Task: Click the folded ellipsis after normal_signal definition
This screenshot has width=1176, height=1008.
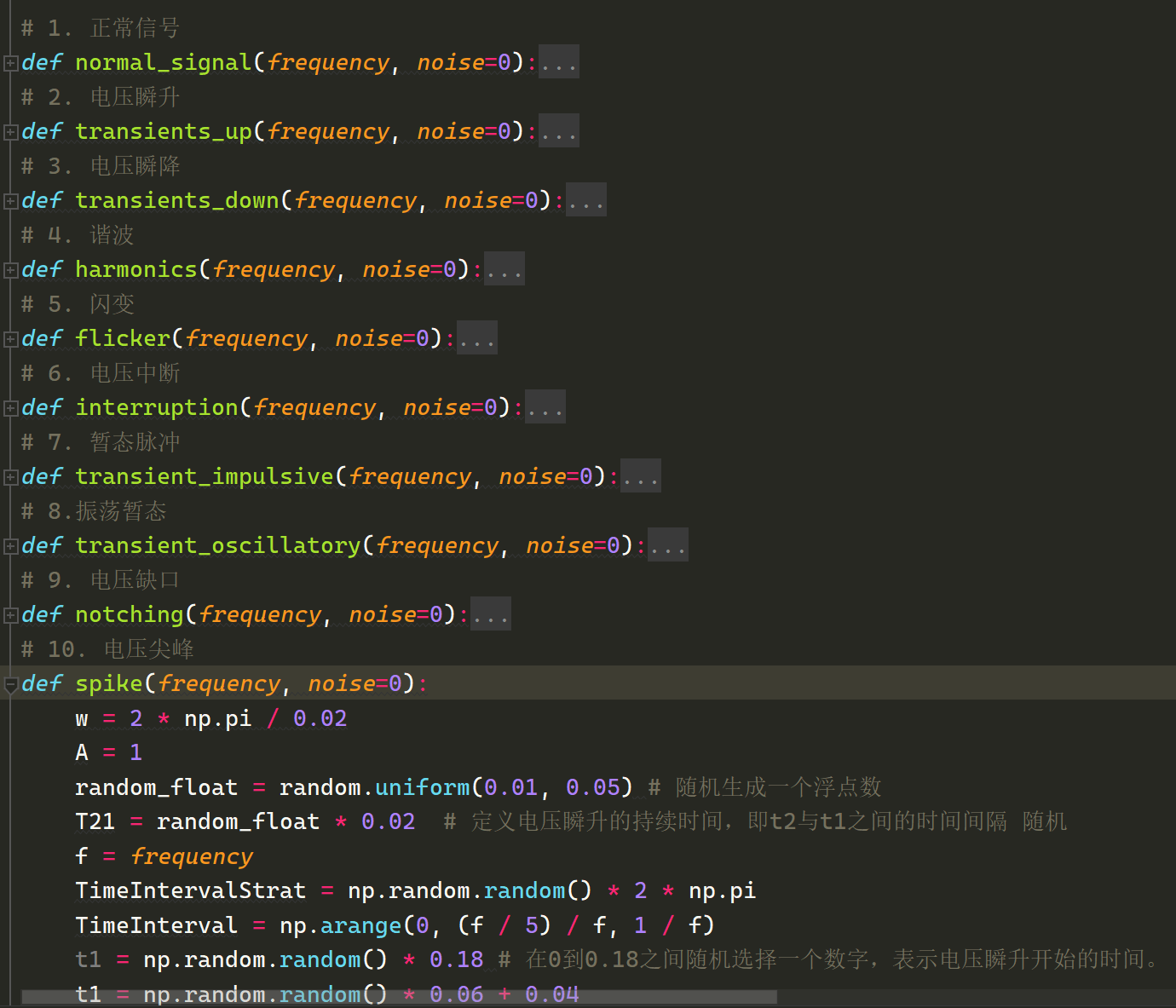Action: coord(559,63)
